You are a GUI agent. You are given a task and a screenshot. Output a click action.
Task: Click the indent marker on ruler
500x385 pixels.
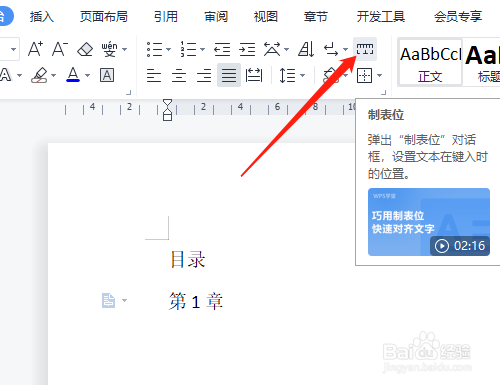(167, 110)
